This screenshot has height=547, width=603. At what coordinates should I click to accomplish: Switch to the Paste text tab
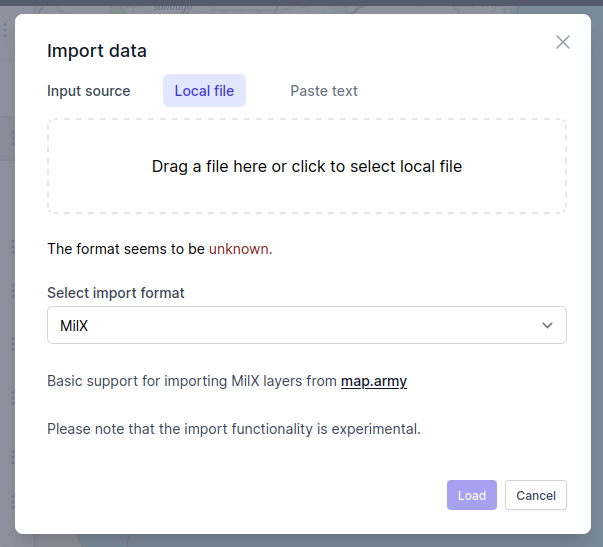(324, 91)
